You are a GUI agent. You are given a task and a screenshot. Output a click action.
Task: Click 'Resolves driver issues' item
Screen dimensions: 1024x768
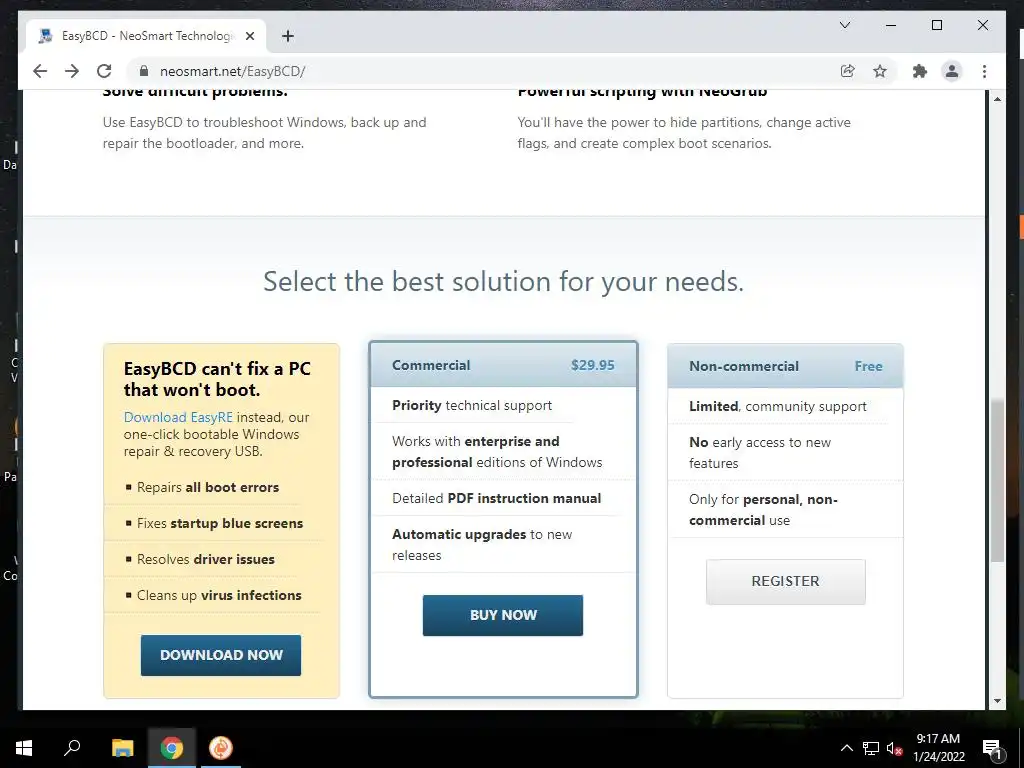click(x=206, y=559)
